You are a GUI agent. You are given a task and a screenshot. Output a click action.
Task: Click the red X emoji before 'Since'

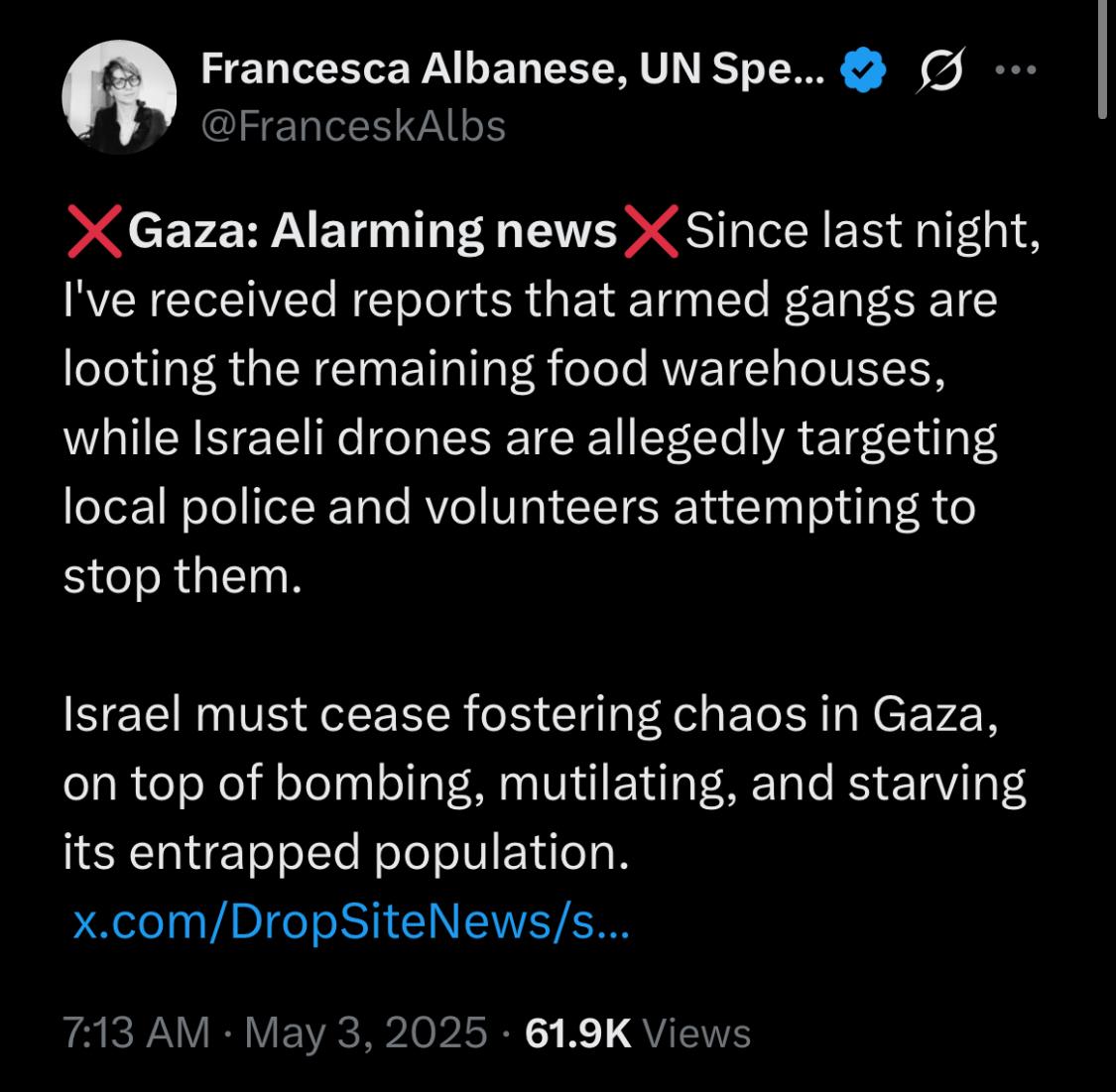651,231
